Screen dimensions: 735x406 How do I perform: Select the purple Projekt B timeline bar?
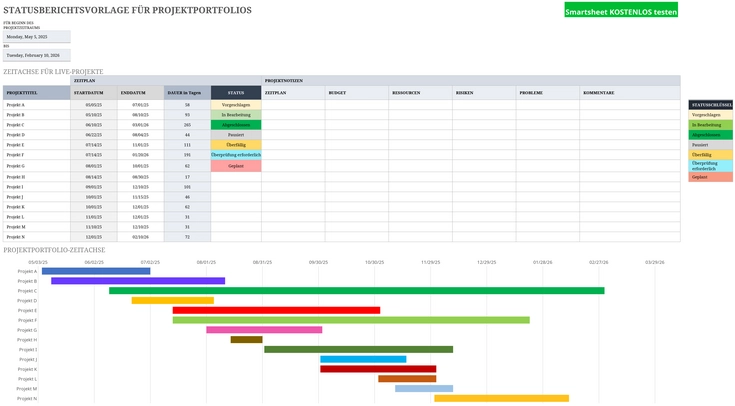pos(138,281)
